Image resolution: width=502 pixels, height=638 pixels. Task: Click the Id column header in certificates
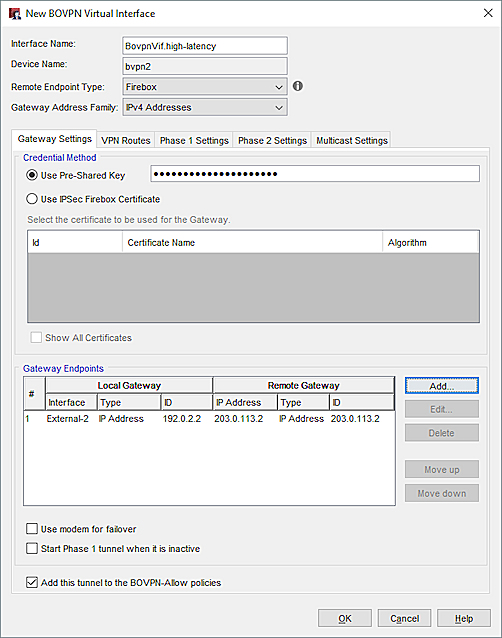(75, 243)
